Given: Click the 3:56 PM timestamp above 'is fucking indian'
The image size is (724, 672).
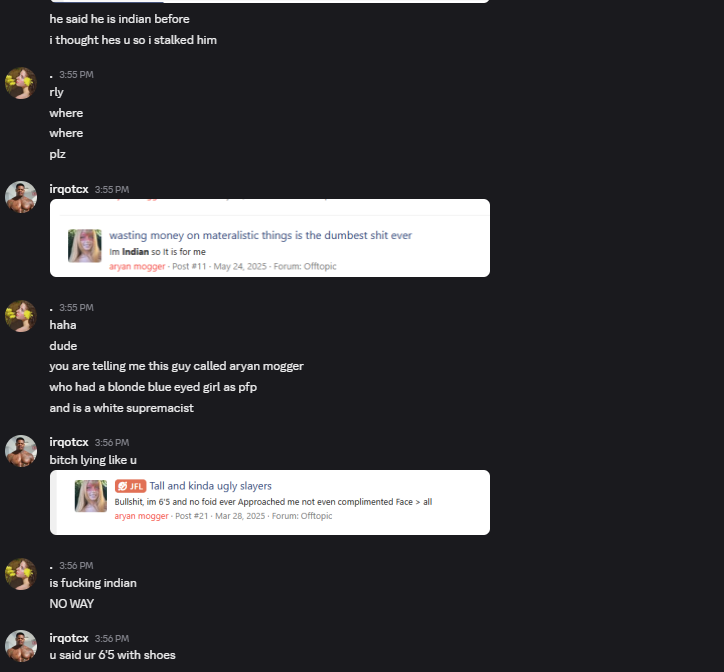Looking at the screenshot, I should pos(76,566).
